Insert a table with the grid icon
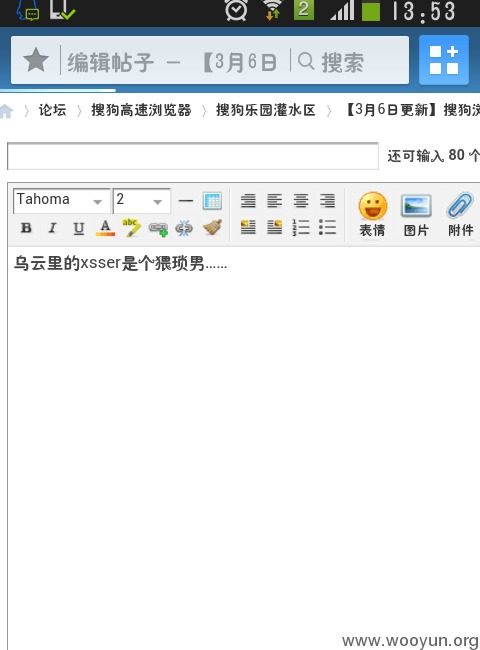Screen dimensions: 480x650 click(212, 201)
